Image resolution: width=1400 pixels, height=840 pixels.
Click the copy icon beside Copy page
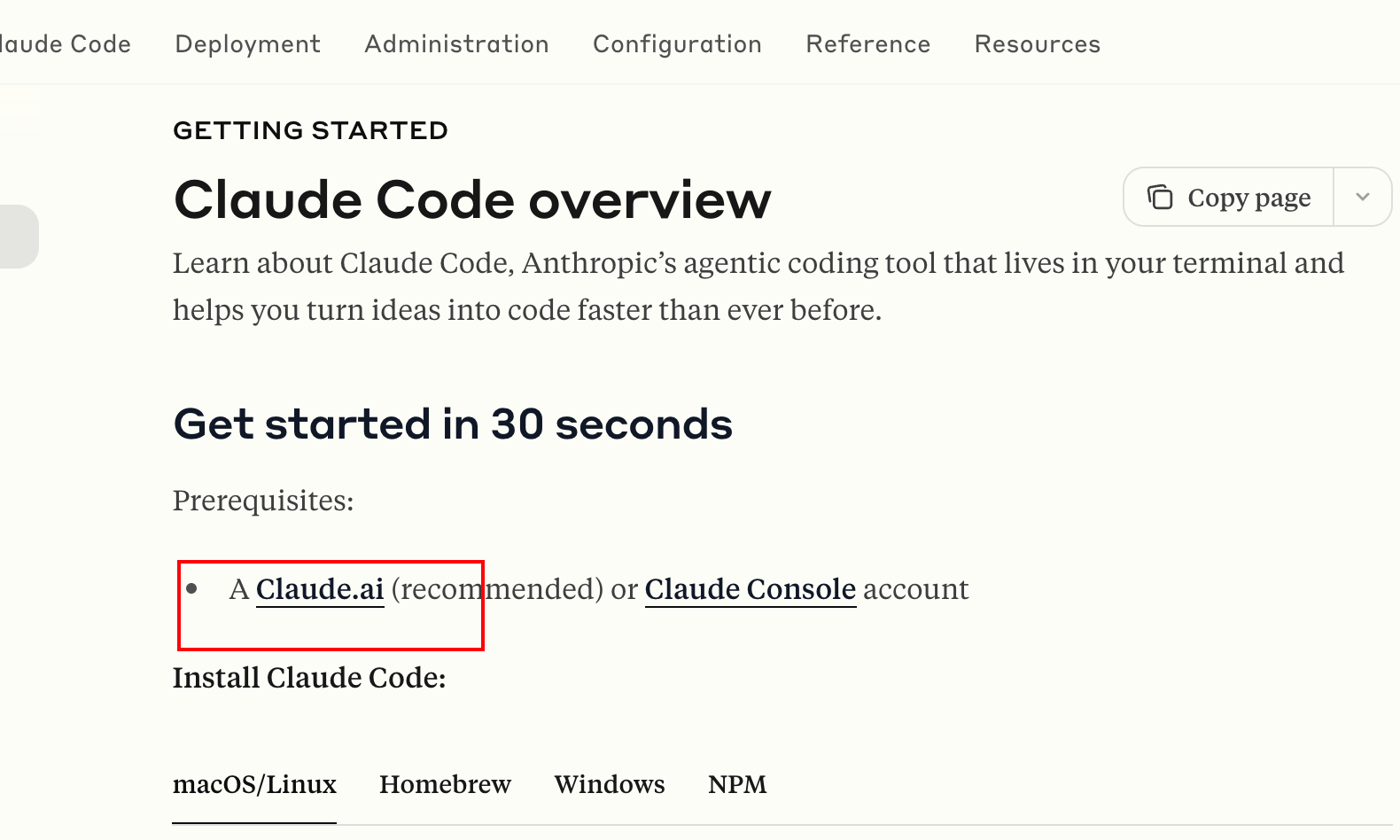click(1160, 197)
